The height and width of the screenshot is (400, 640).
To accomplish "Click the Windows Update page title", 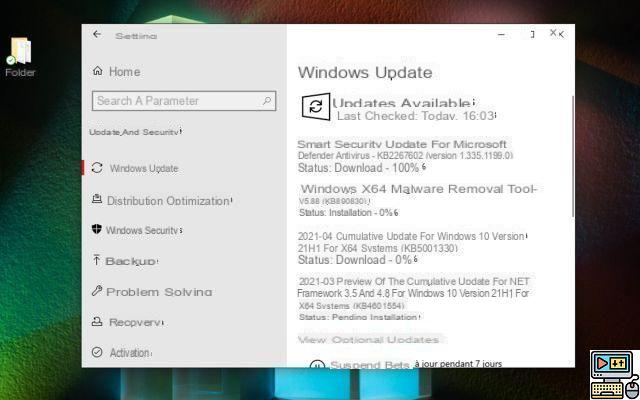I will (365, 73).
